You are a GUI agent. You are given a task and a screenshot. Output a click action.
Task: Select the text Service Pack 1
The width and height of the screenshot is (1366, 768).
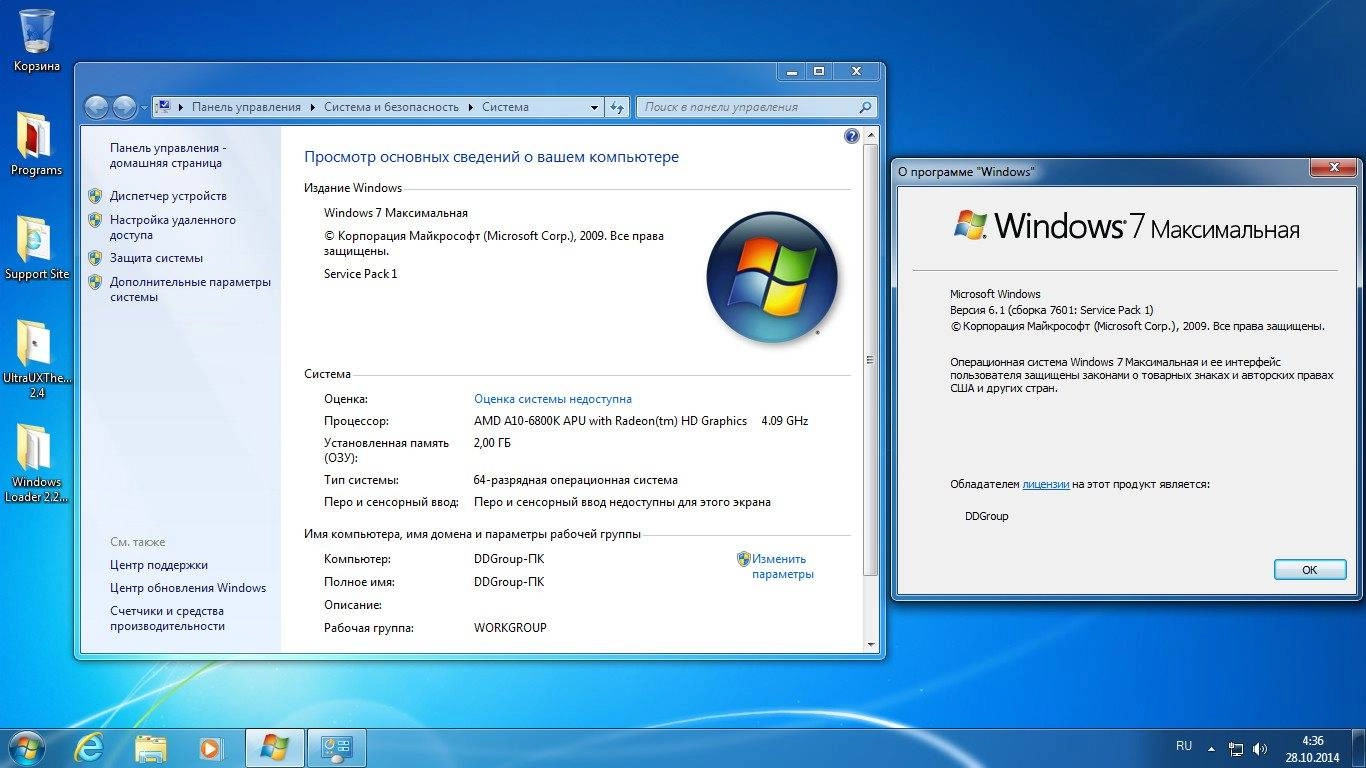tap(361, 274)
